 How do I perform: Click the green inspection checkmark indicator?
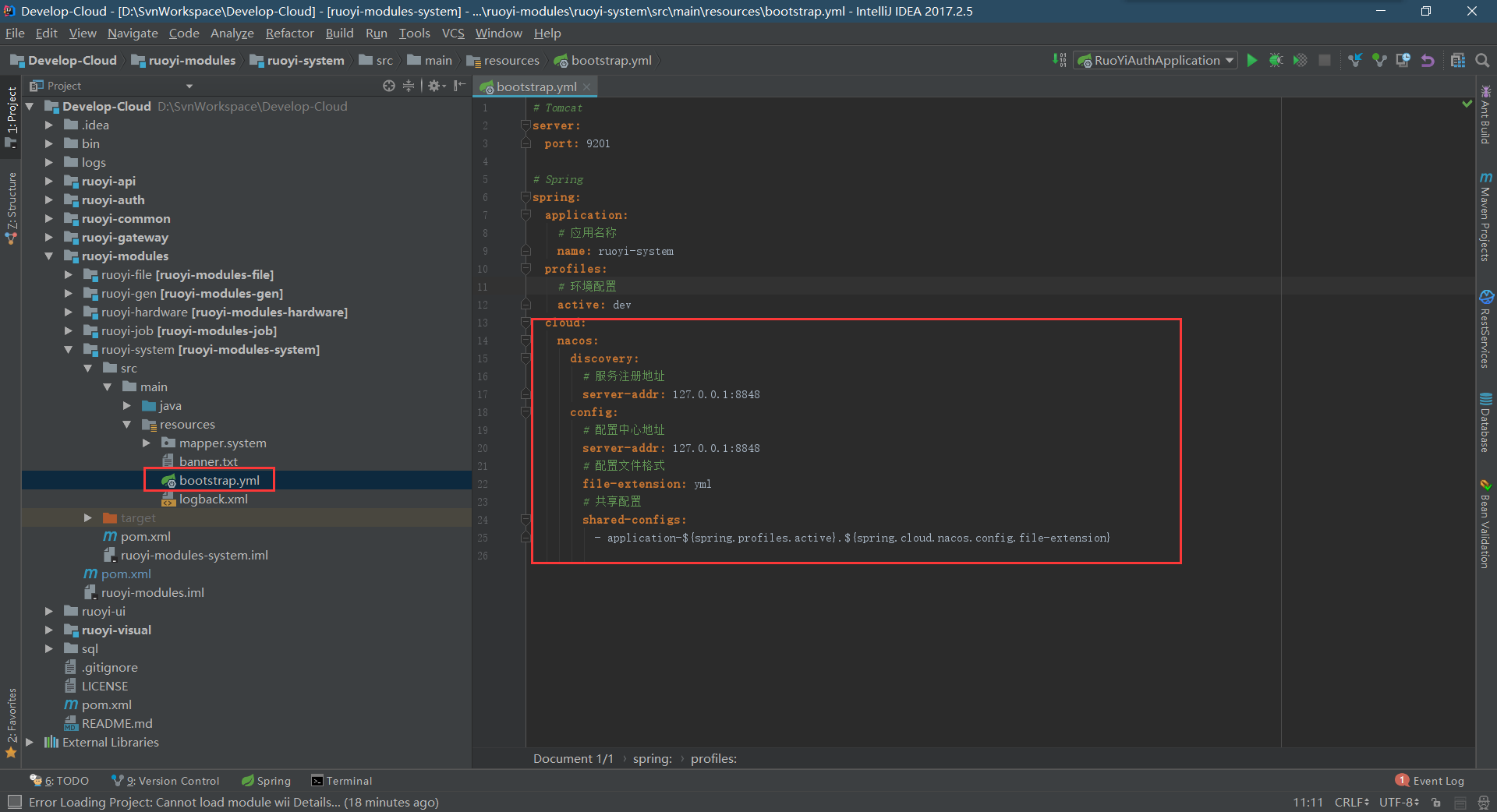[x=1467, y=104]
